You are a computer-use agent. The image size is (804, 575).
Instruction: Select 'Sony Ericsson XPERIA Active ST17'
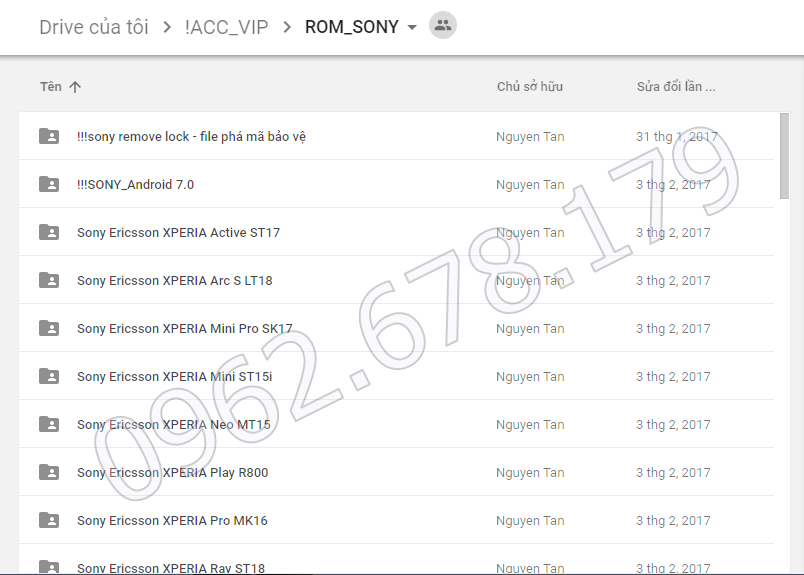[x=178, y=233]
